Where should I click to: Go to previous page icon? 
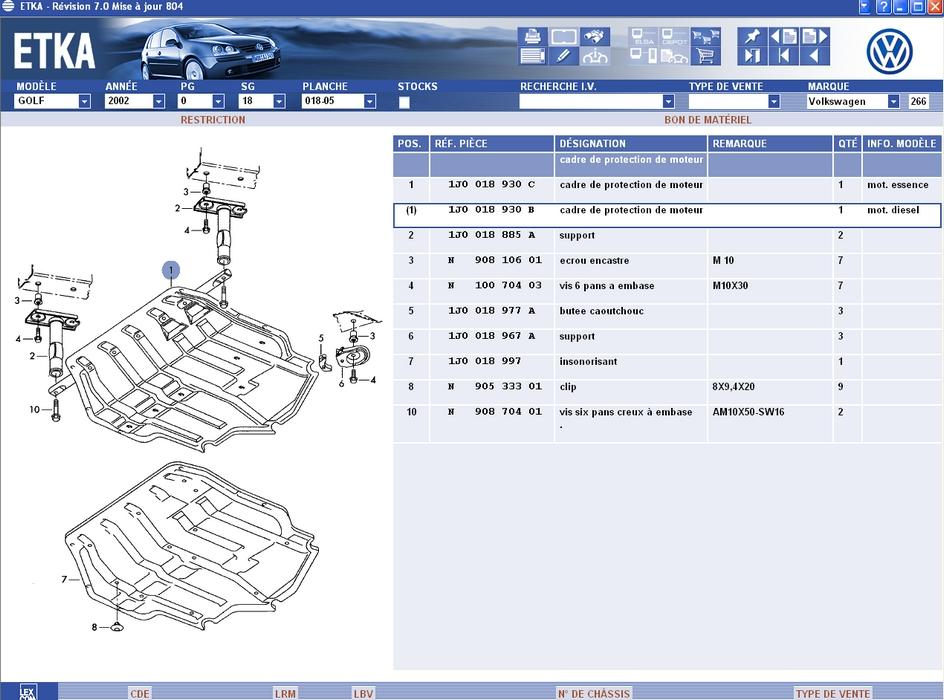click(x=784, y=37)
